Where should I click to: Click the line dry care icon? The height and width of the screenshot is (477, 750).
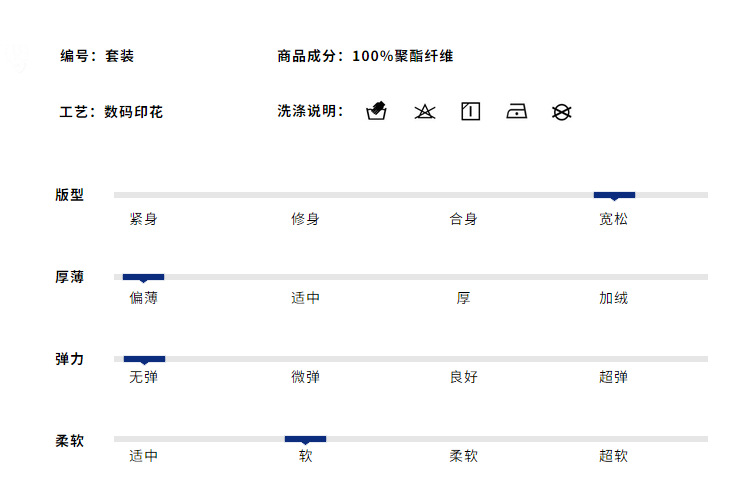pos(470,112)
